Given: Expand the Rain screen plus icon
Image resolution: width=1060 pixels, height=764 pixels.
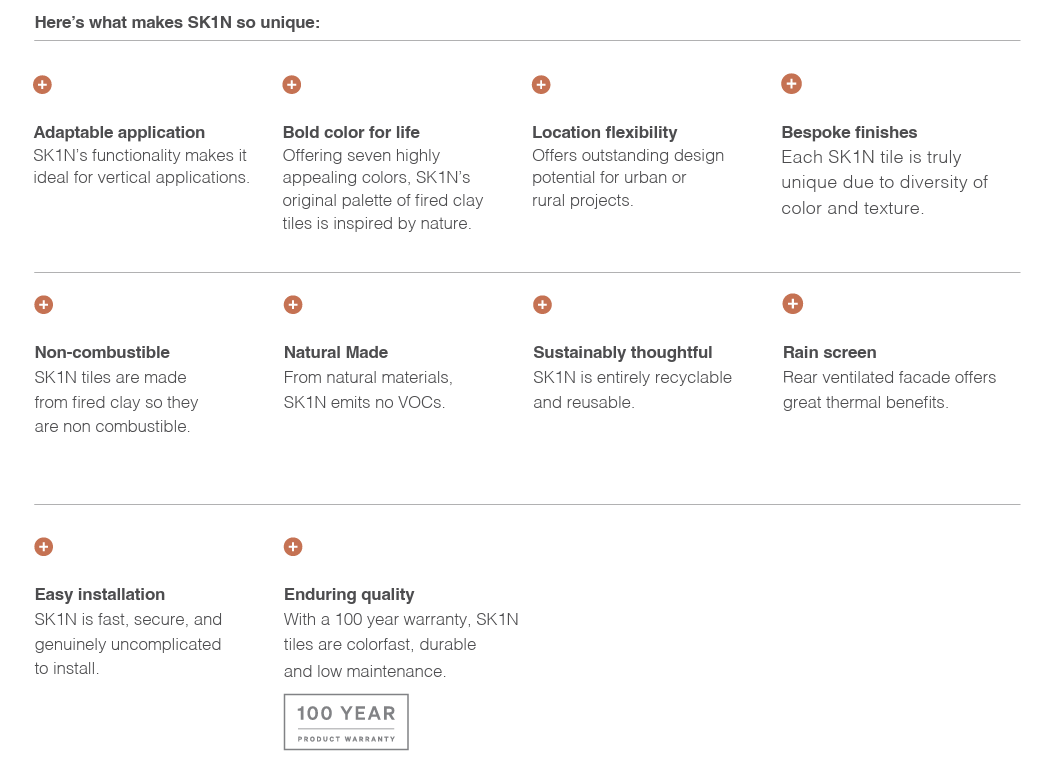Looking at the screenshot, I should pyautogui.click(x=792, y=304).
